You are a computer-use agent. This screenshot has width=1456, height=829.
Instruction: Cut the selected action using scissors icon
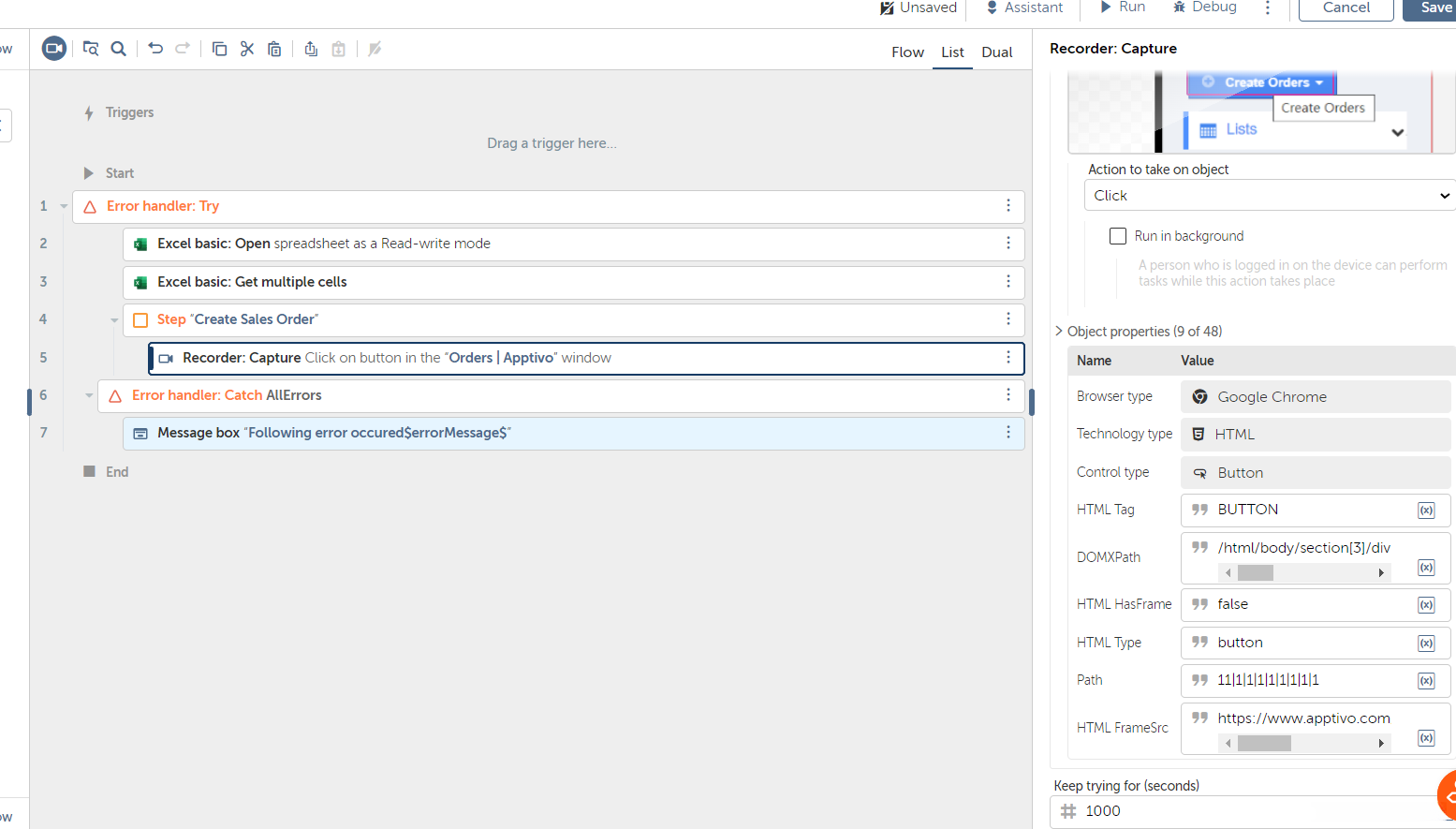pos(247,49)
